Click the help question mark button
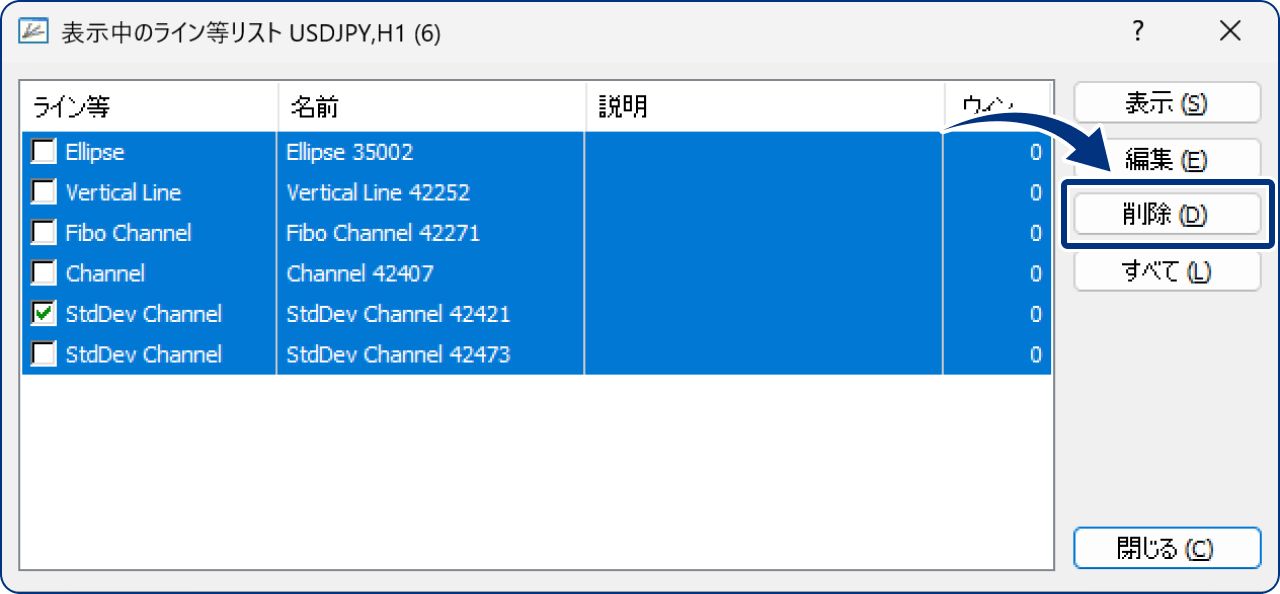The width and height of the screenshot is (1280, 594). click(x=1138, y=32)
